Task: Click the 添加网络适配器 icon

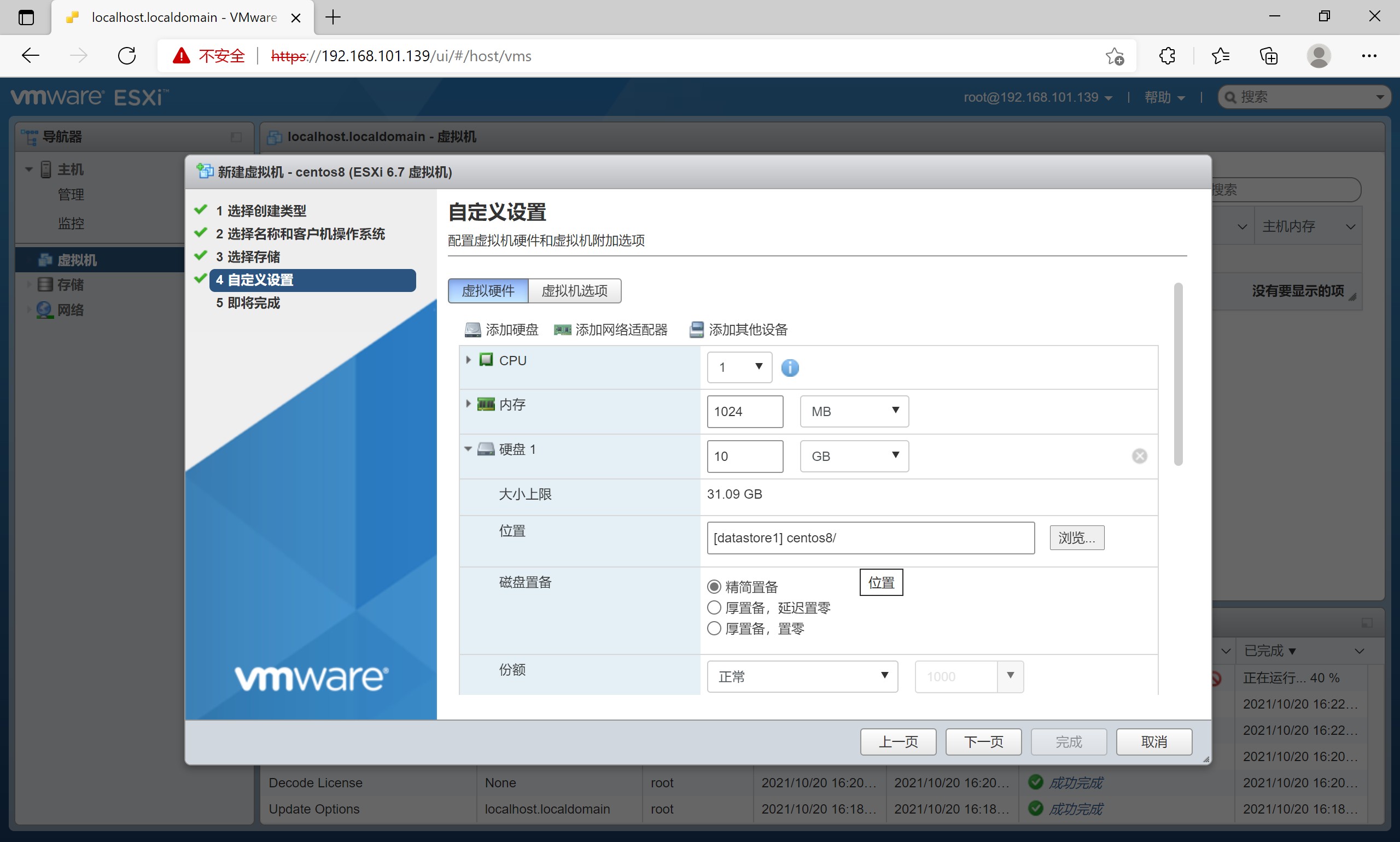Action: 562,330
